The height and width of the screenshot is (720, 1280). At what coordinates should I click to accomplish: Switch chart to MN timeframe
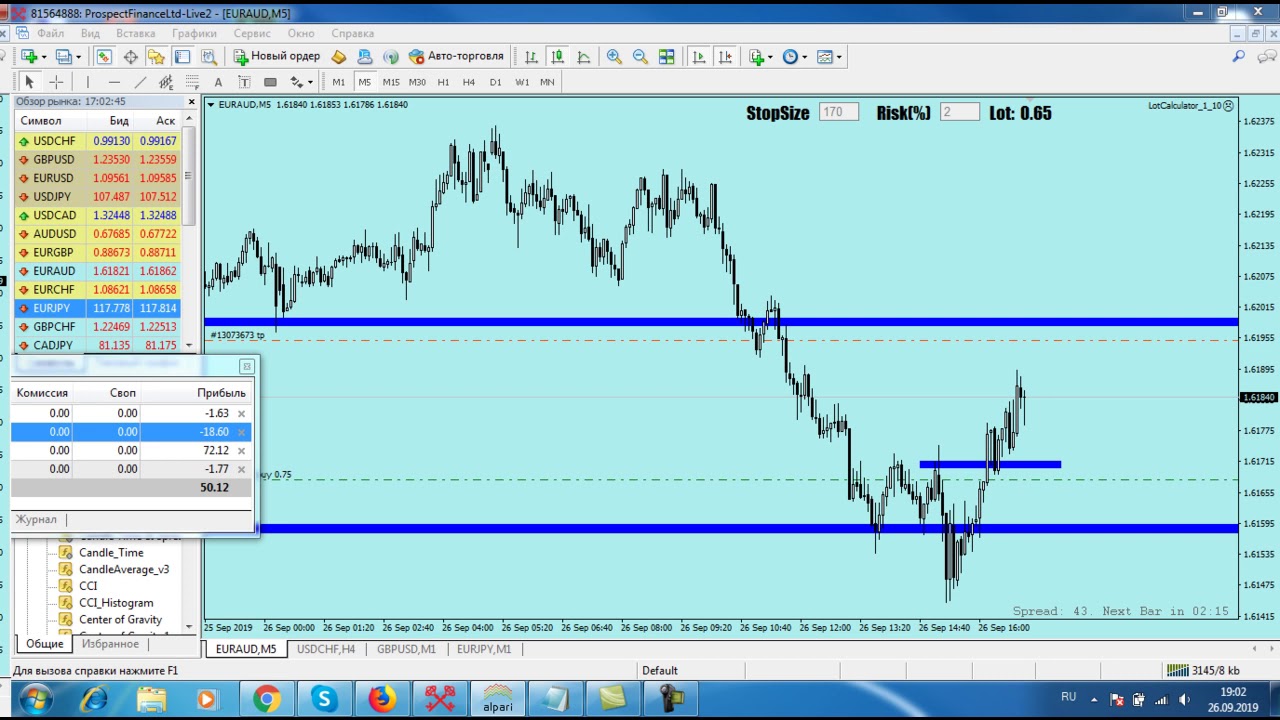tap(547, 82)
